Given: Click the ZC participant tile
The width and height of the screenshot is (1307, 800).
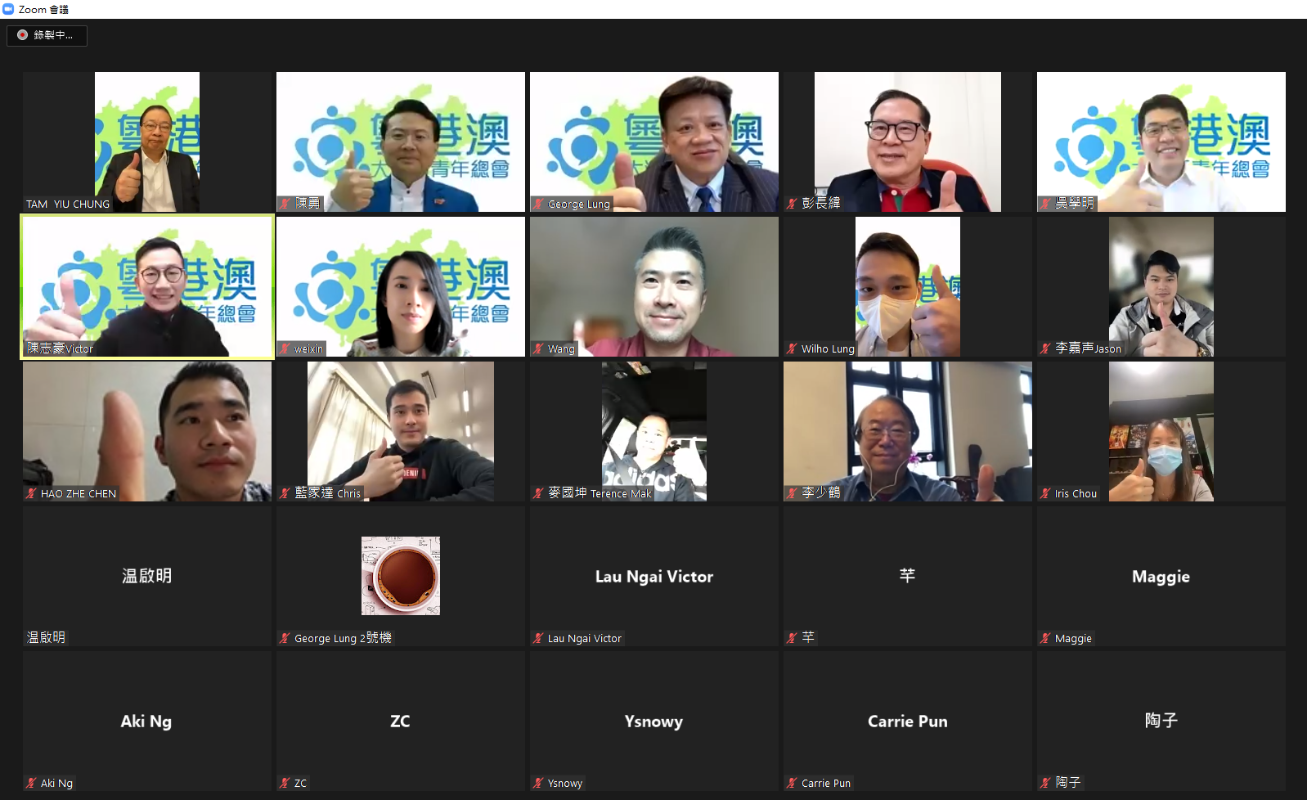Looking at the screenshot, I should coord(400,721).
